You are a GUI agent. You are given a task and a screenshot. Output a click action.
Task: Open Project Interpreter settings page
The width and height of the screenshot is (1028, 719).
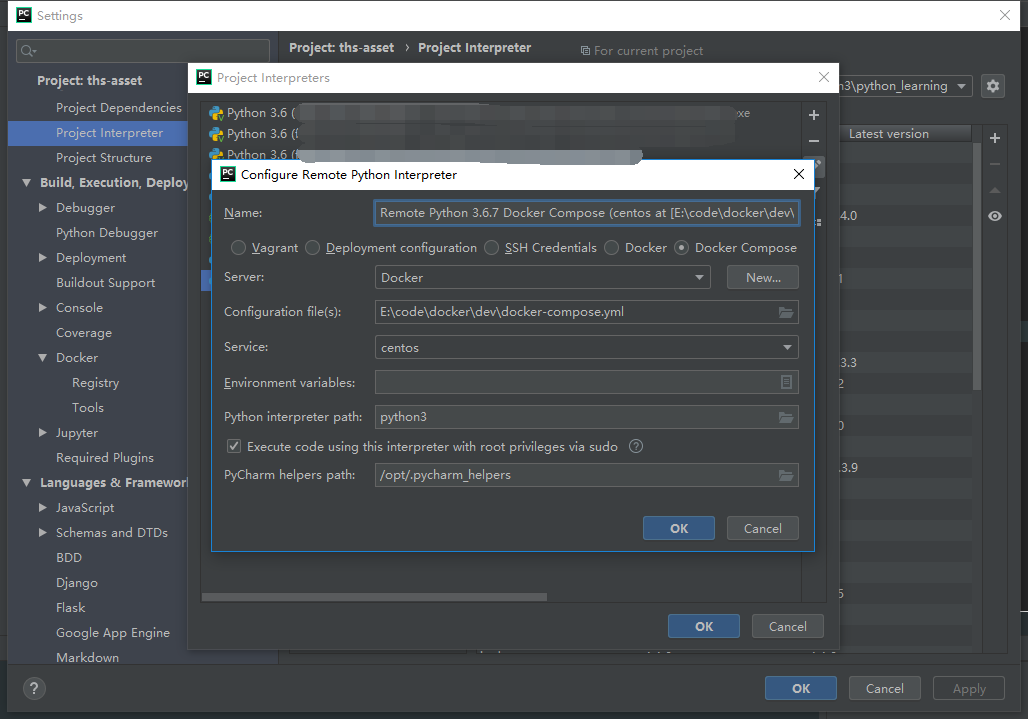point(109,133)
